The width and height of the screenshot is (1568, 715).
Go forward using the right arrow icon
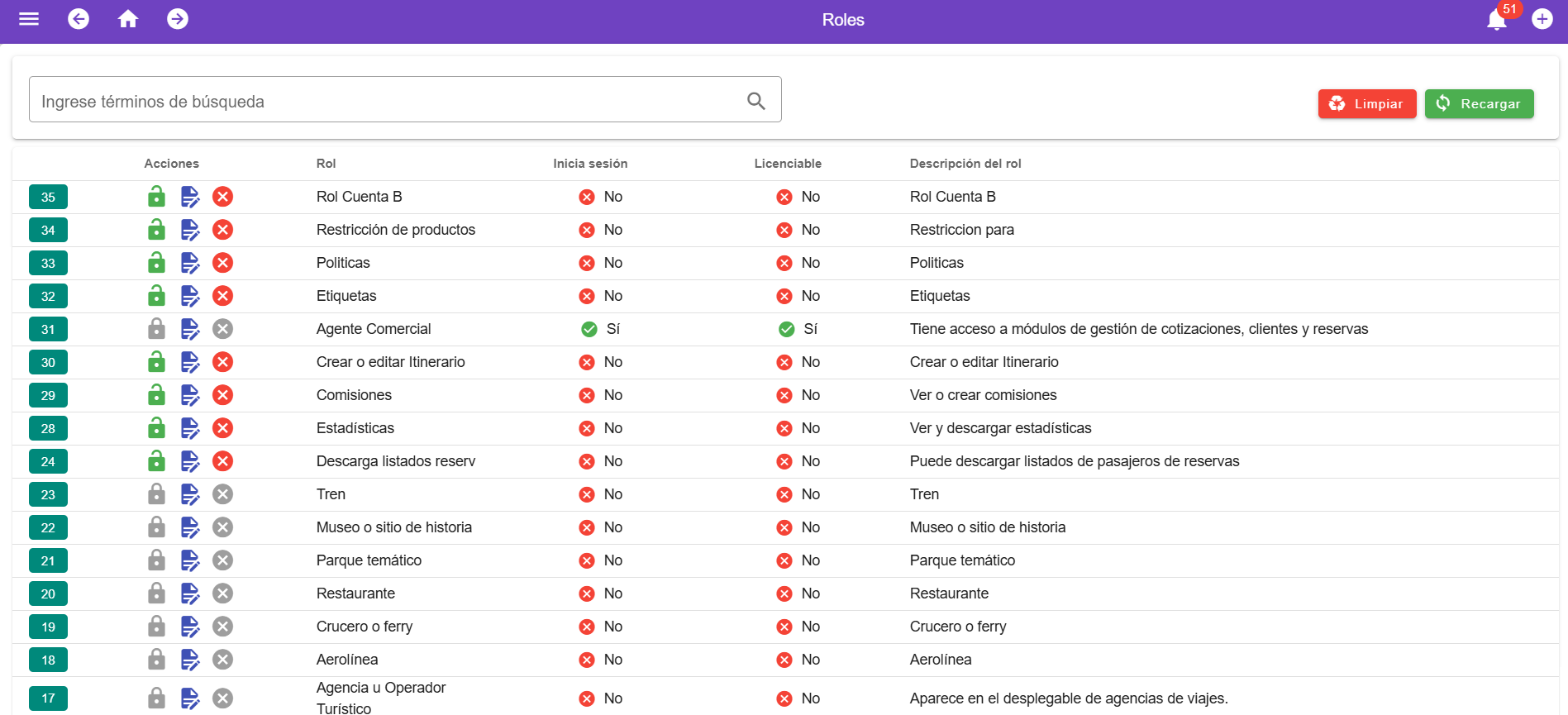tap(178, 19)
